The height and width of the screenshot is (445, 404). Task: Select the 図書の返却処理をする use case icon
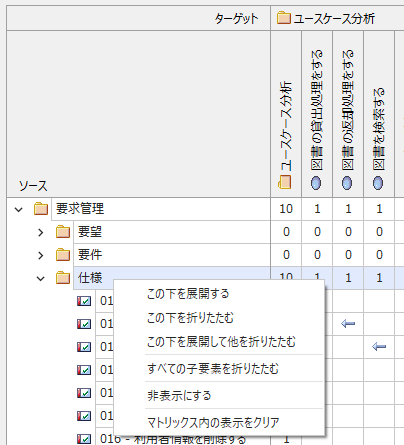point(347,183)
